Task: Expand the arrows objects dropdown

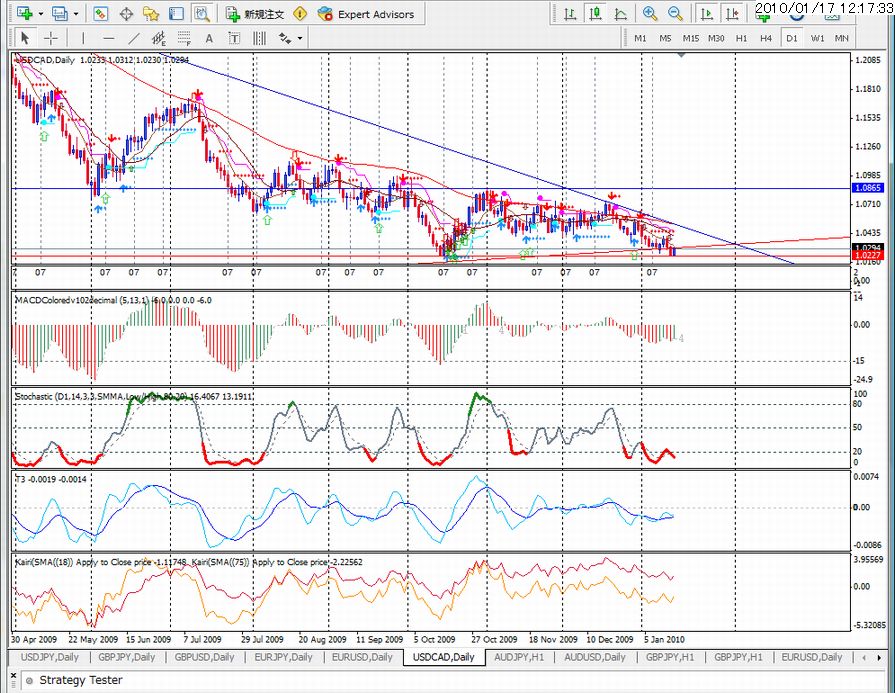Action: tap(299, 38)
